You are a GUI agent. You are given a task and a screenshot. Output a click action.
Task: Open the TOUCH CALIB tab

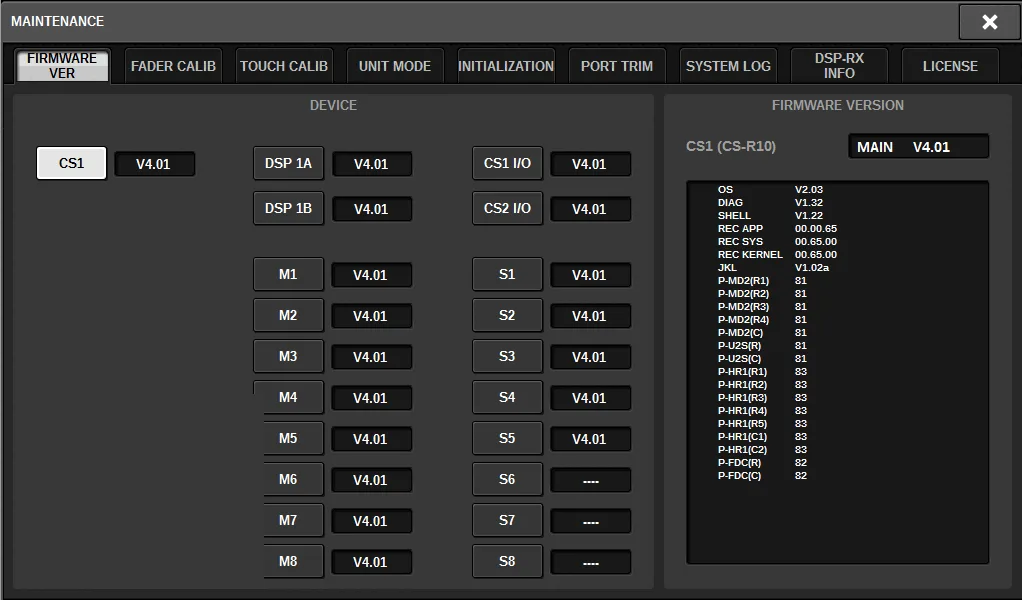click(284, 66)
